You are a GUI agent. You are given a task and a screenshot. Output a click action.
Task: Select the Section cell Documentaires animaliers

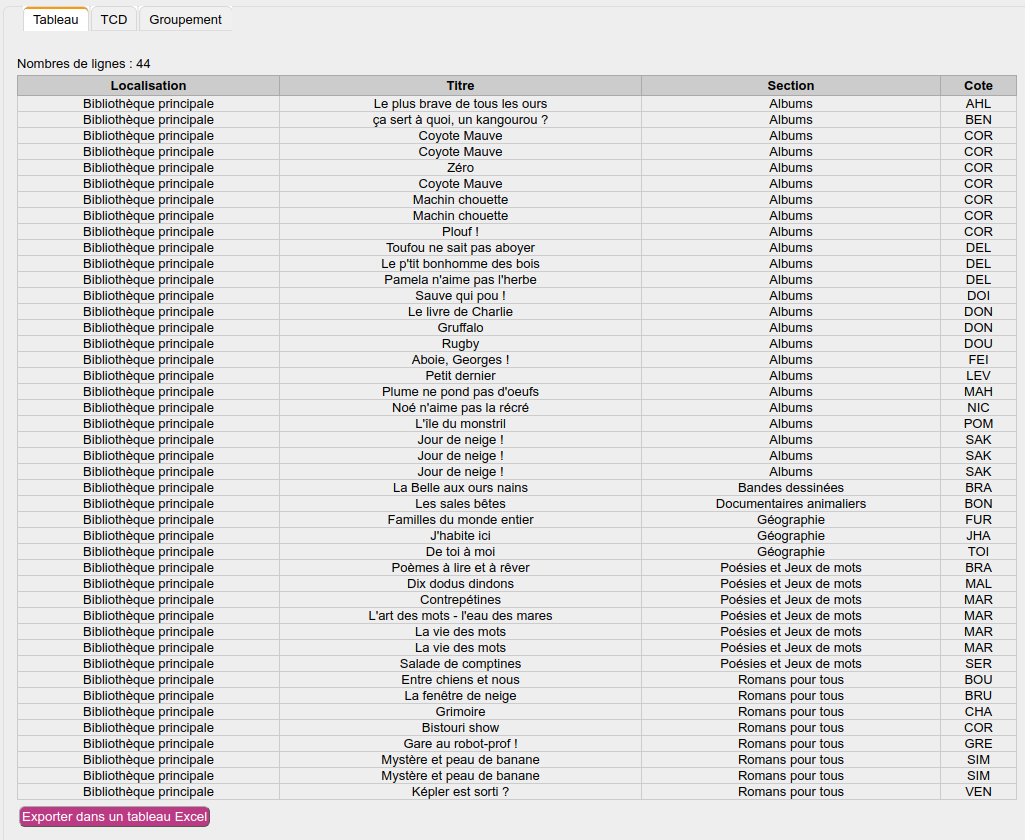[790, 503]
